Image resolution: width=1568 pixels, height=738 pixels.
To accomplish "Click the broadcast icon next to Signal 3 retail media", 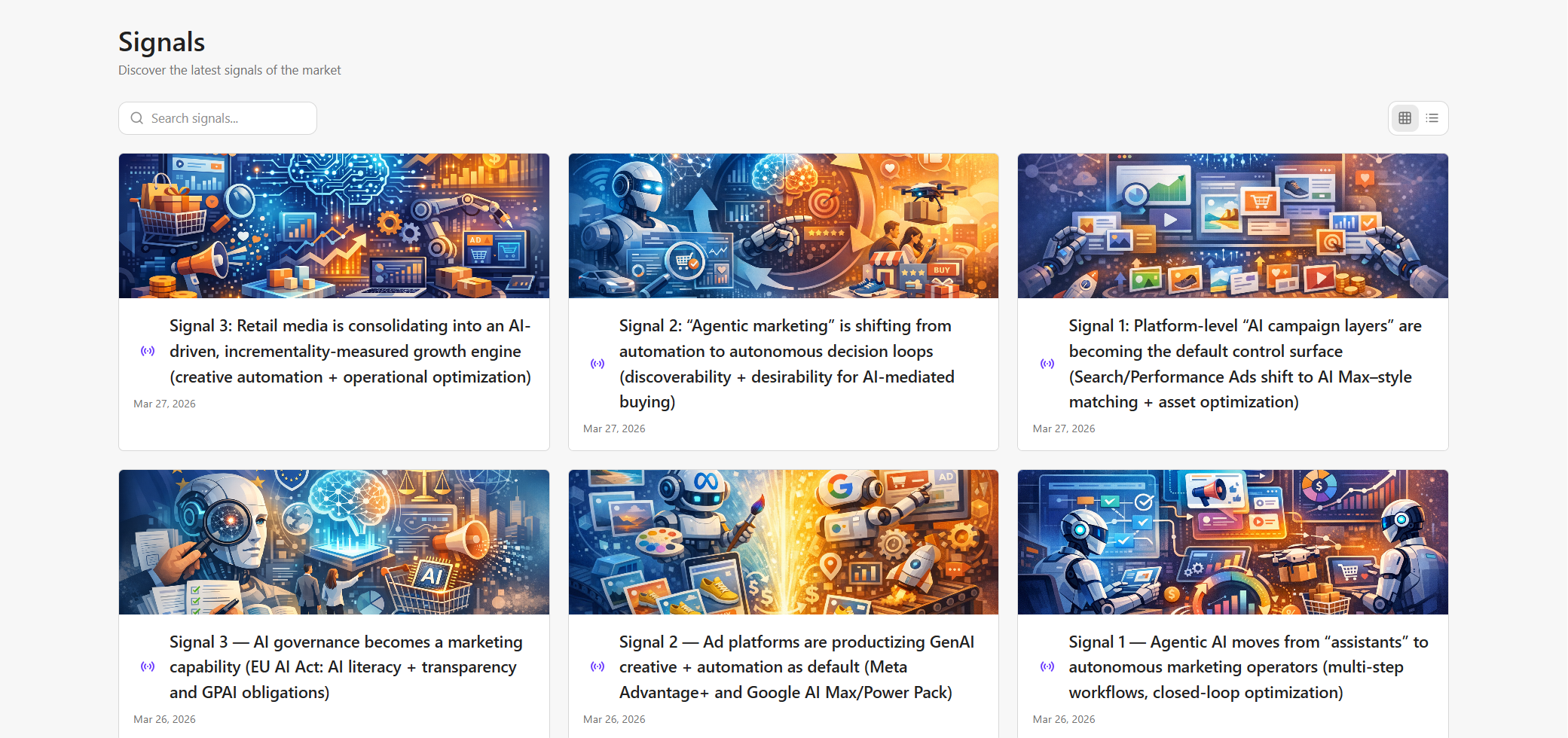I will (146, 351).
